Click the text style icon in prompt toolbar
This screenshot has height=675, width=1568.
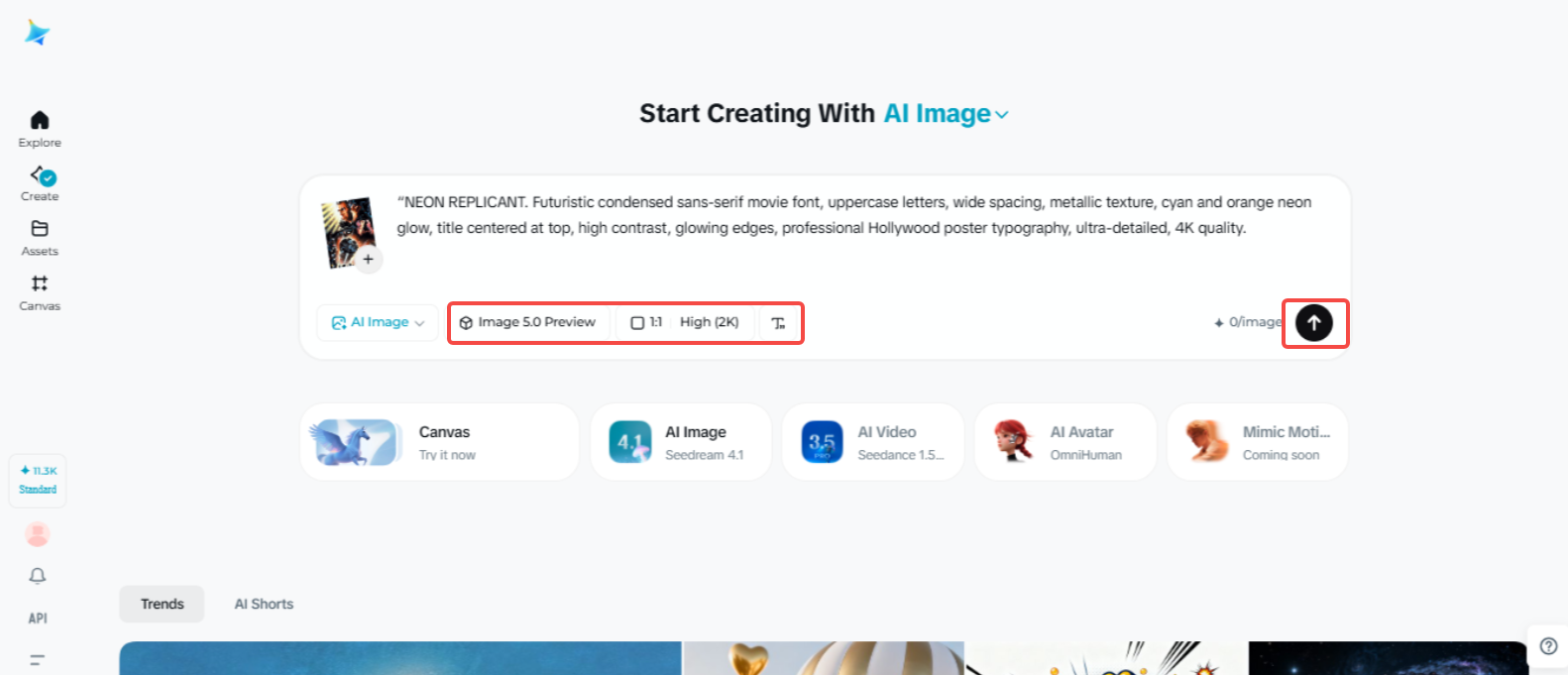(778, 323)
